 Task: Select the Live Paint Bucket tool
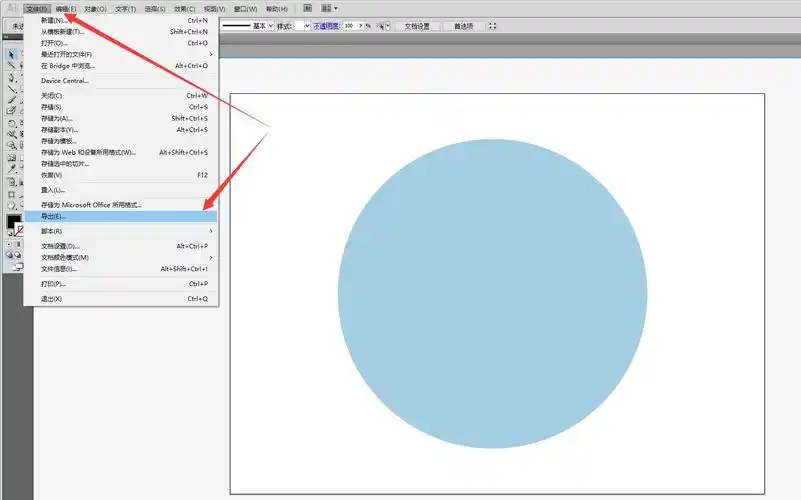click(11, 182)
